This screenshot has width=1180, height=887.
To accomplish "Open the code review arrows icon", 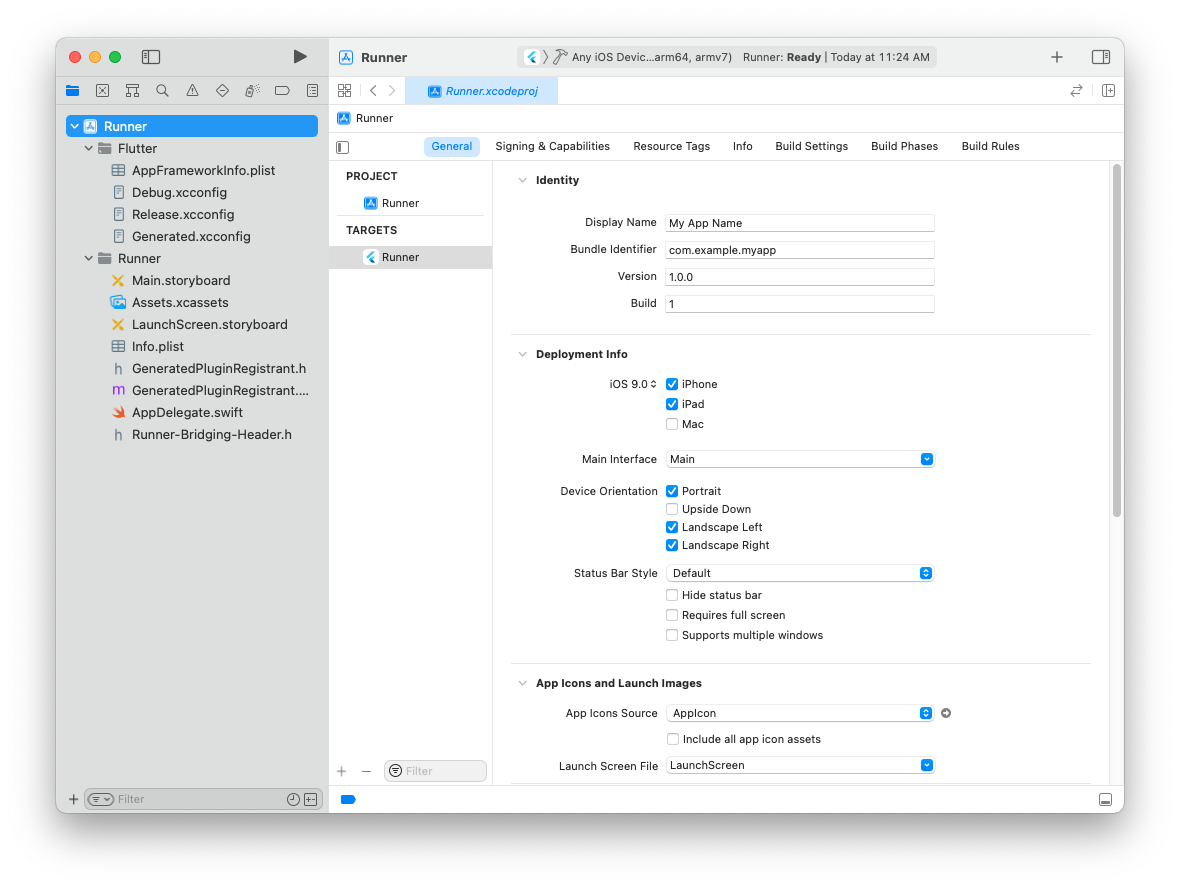I will click(x=1075, y=90).
